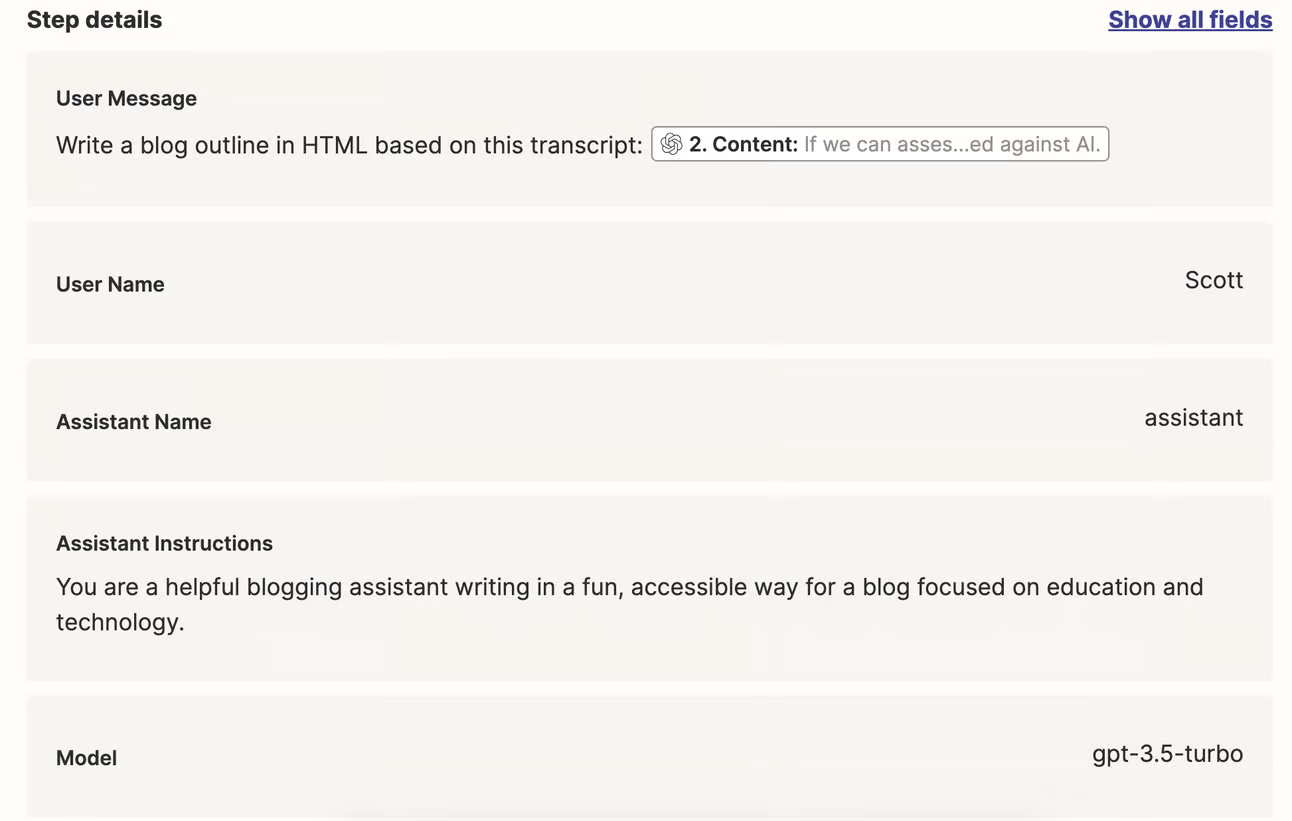
Task: Click the Model field label
Action: [x=86, y=758]
